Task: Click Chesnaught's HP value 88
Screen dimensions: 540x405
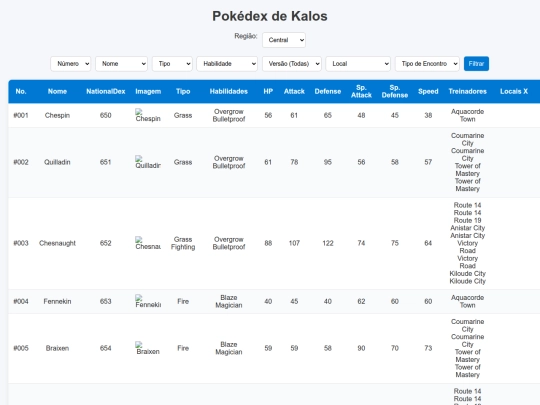Action: [x=268, y=243]
